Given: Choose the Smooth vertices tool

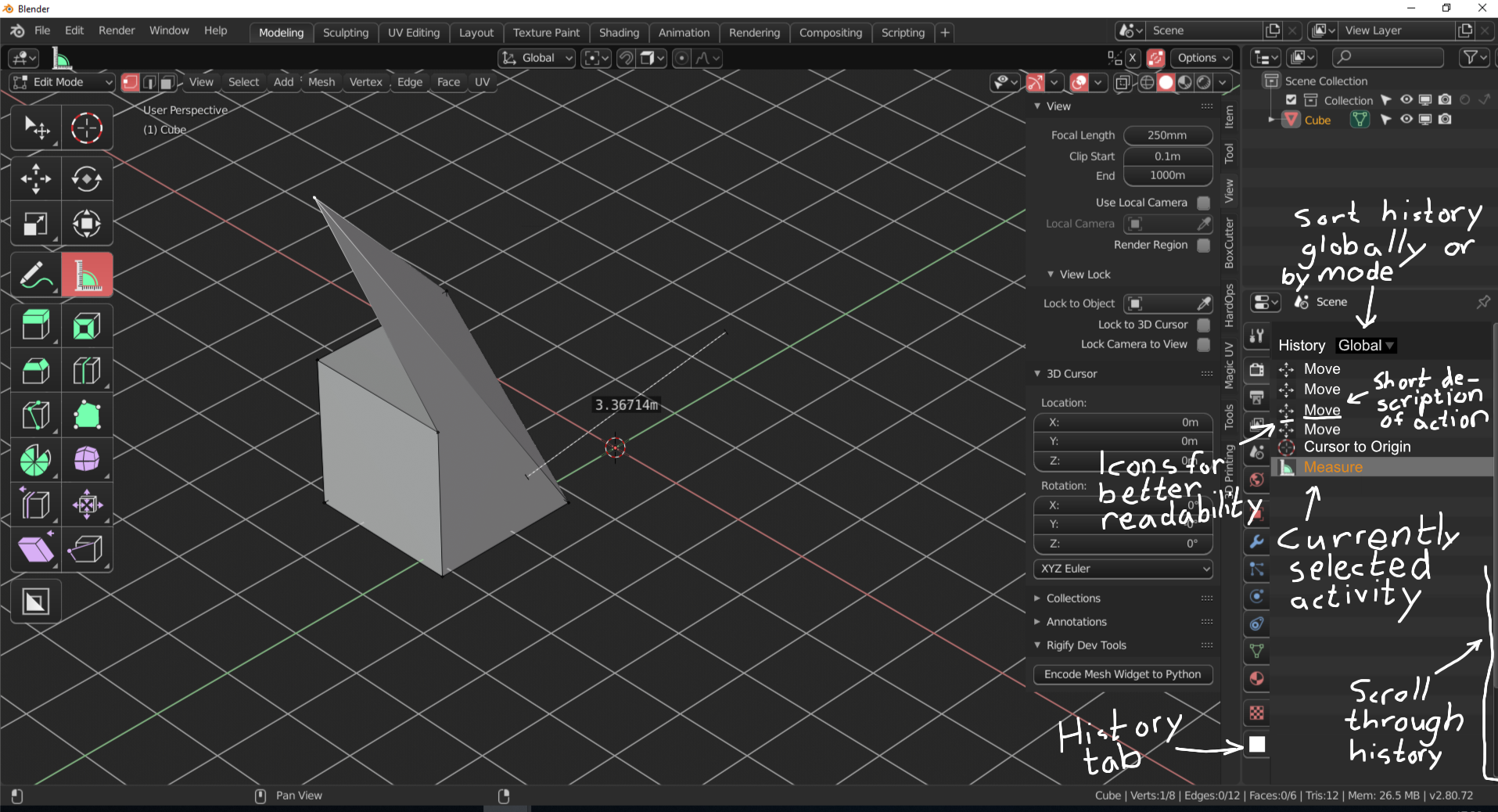Looking at the screenshot, I should [x=87, y=460].
